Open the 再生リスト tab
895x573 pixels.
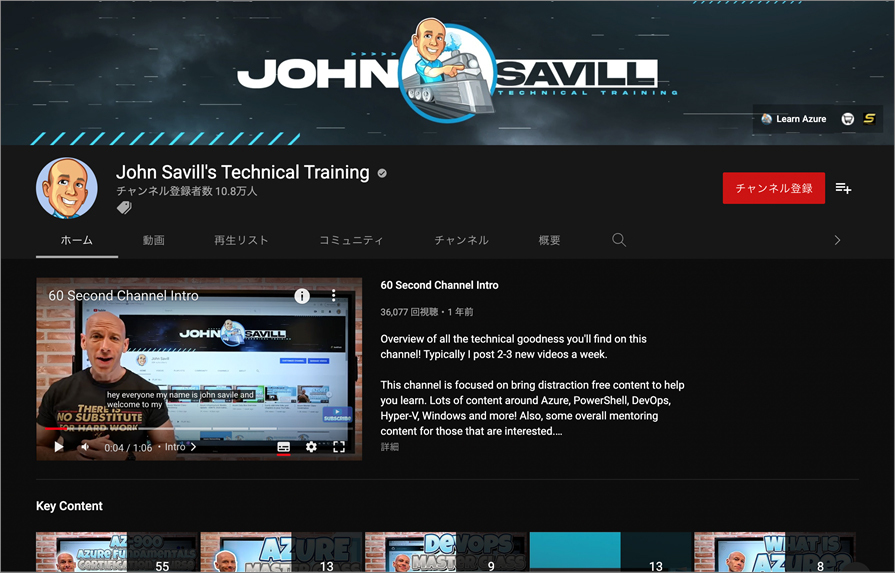[x=241, y=240]
